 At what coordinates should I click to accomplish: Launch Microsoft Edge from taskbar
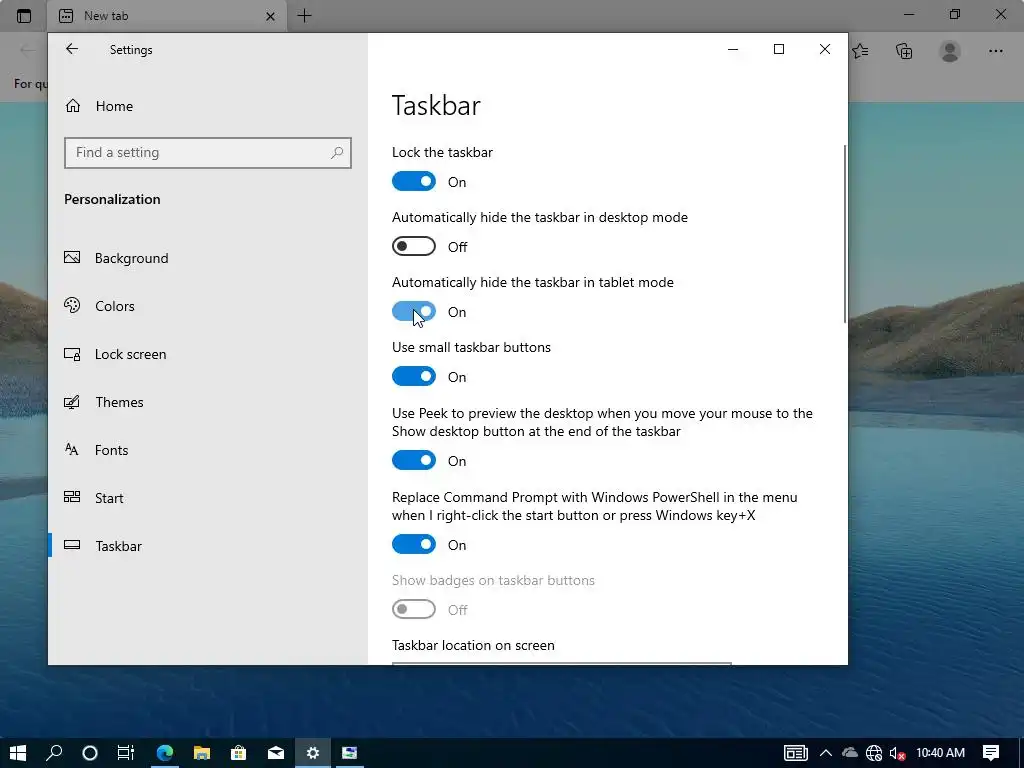165,753
